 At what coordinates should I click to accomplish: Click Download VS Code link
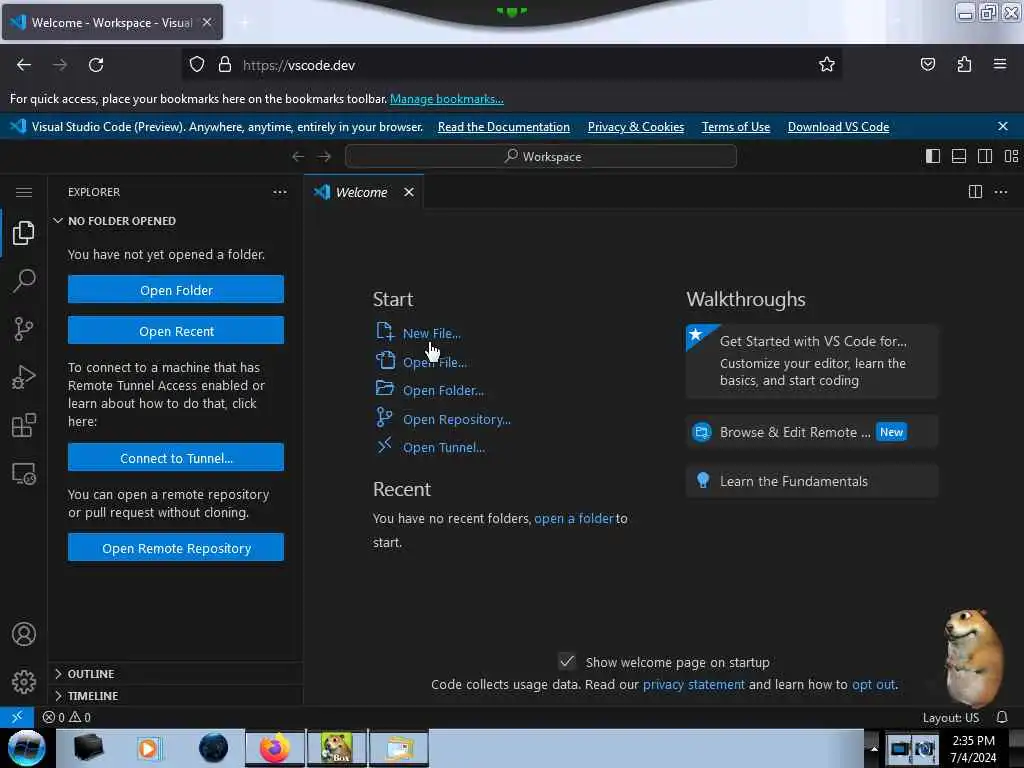(x=838, y=127)
